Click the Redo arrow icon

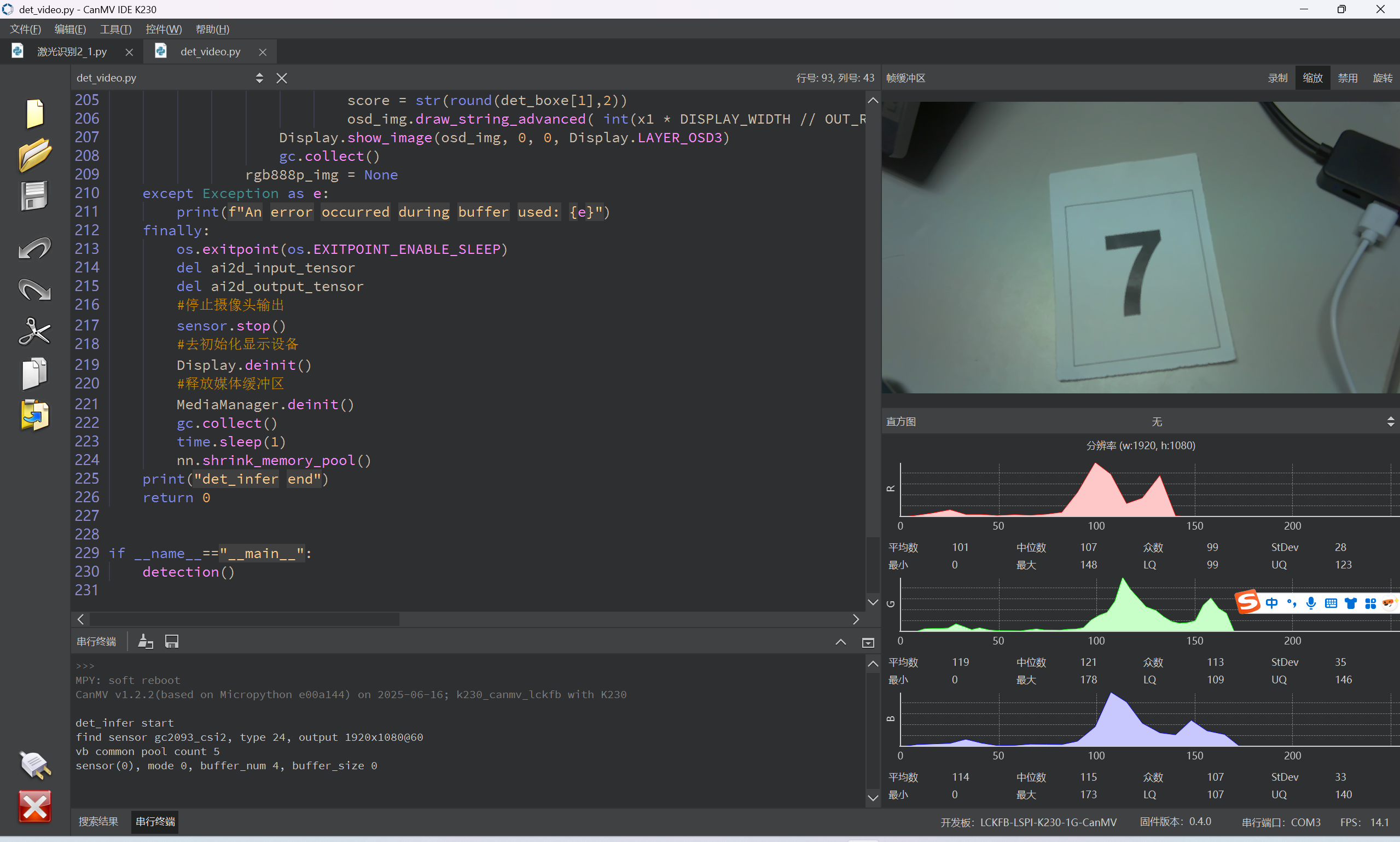(x=34, y=289)
